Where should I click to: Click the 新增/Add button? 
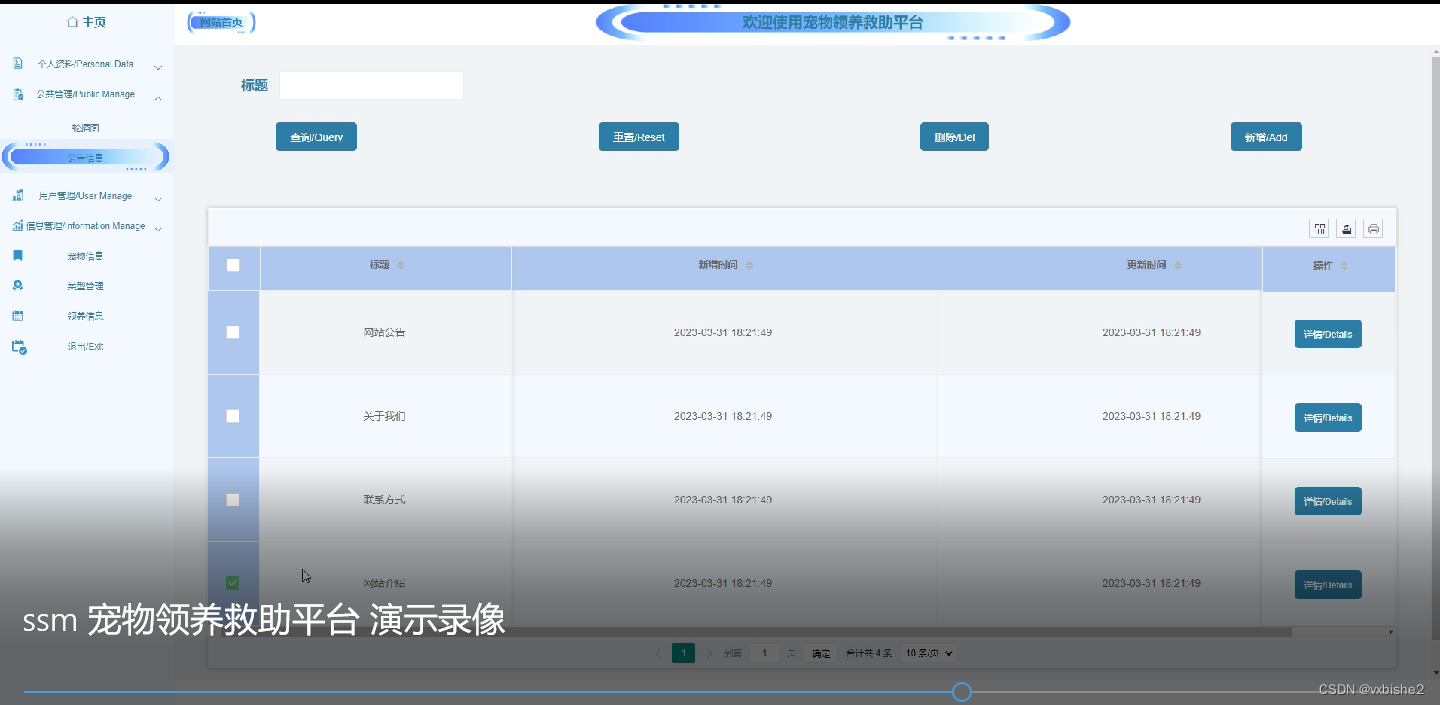point(1266,137)
